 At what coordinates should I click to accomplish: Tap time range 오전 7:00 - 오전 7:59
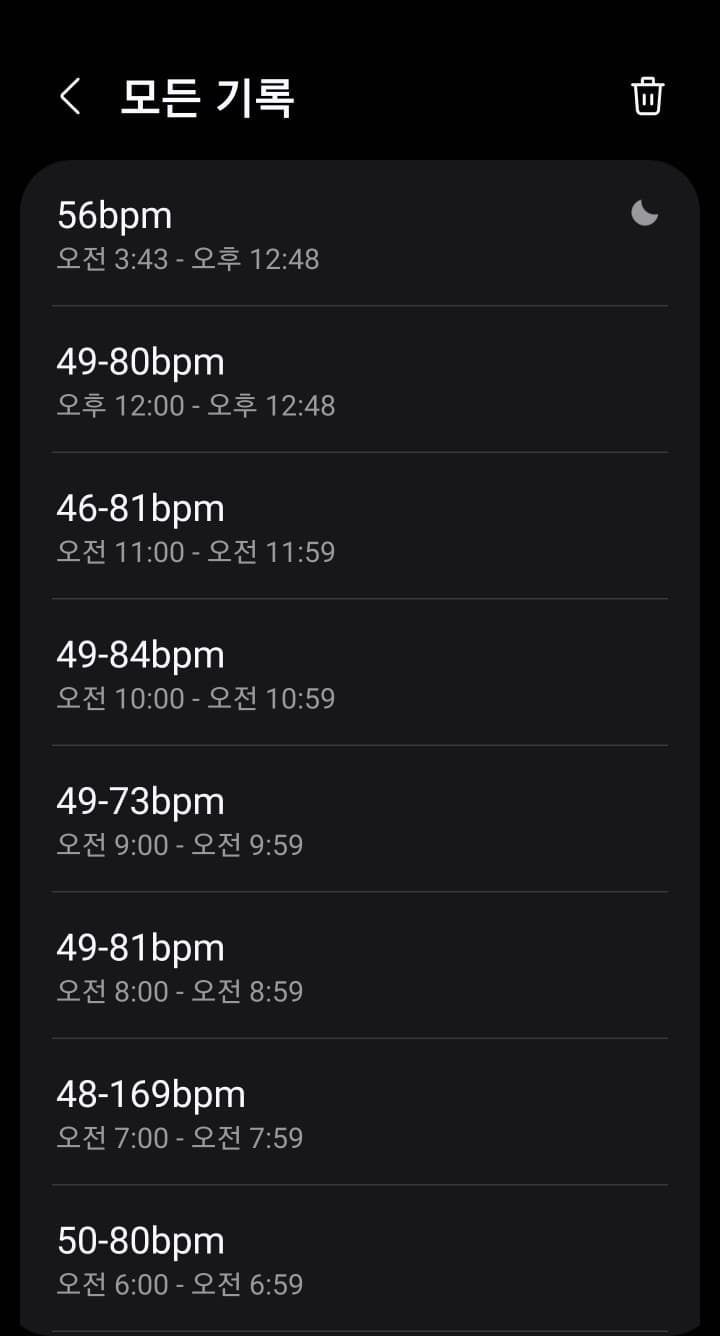click(180, 1137)
